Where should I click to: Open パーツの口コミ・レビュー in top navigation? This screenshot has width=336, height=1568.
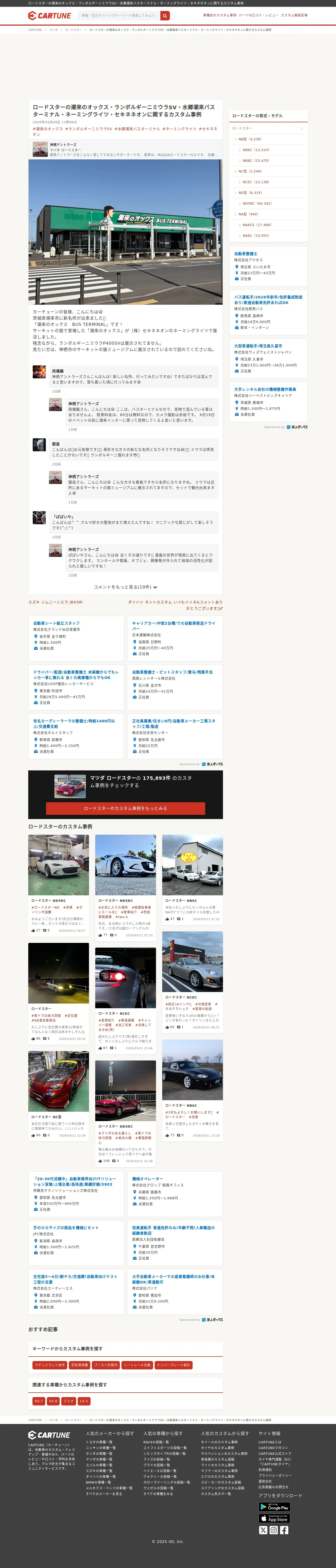click(259, 15)
